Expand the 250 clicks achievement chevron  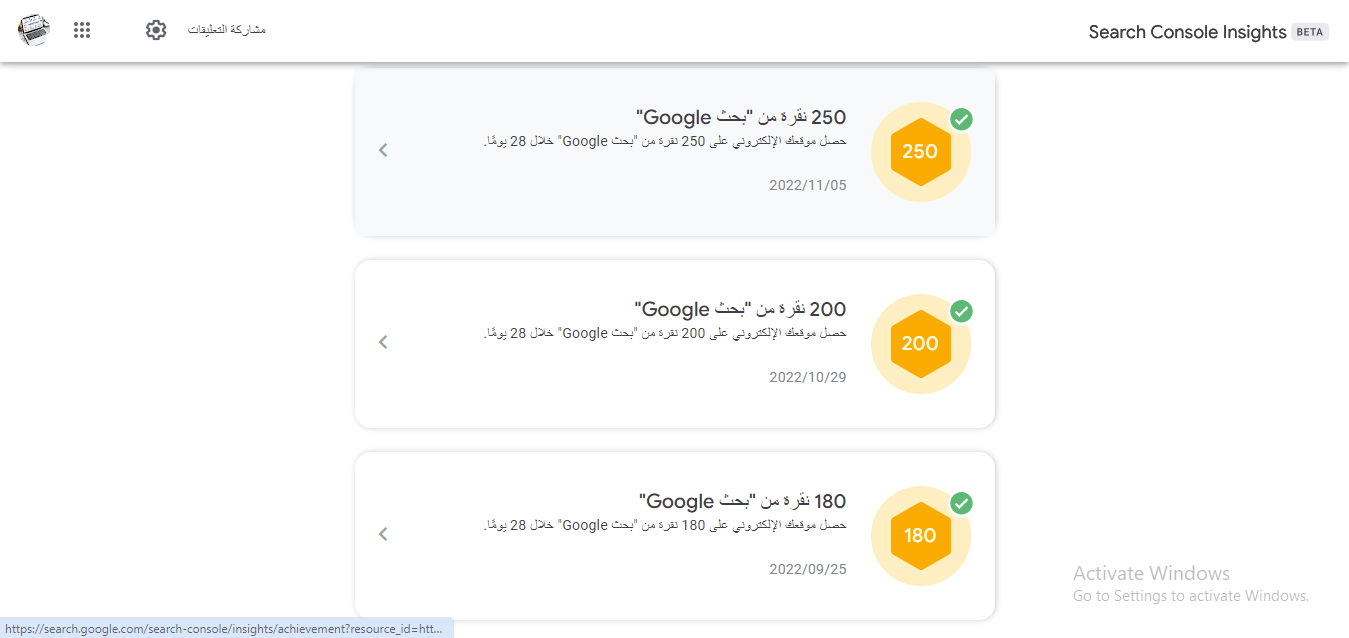[x=383, y=150]
